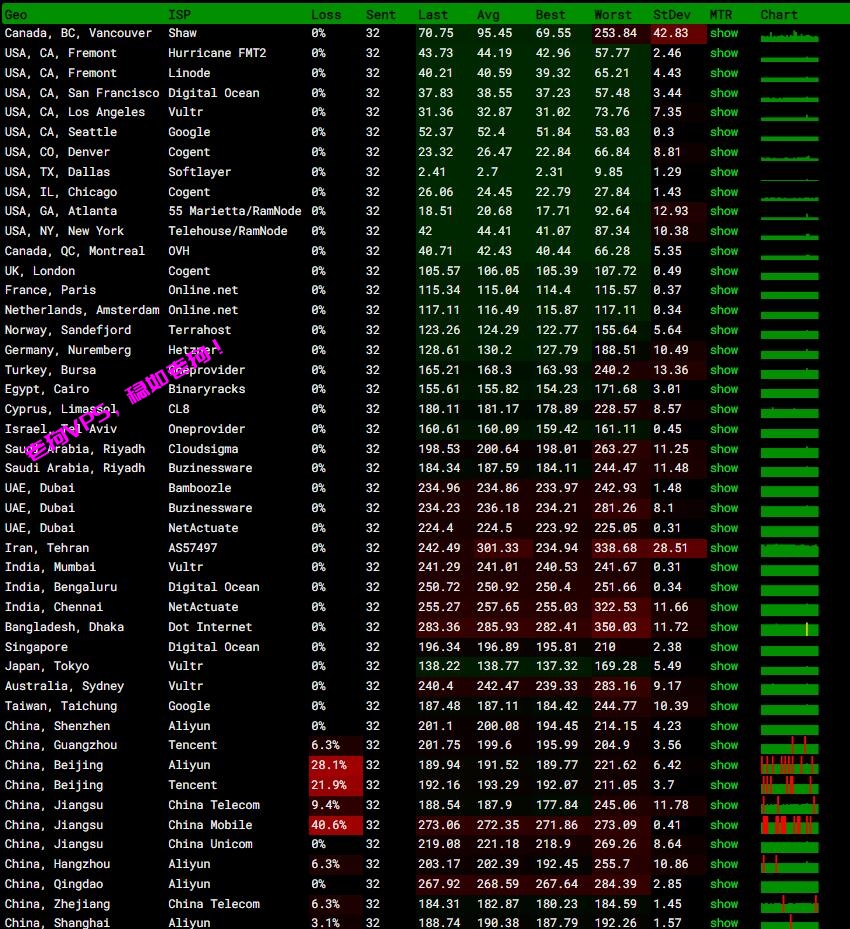Show MTR for India, Mumbai Vultr
Image resolution: width=850 pixels, height=929 pixels.
point(724,567)
